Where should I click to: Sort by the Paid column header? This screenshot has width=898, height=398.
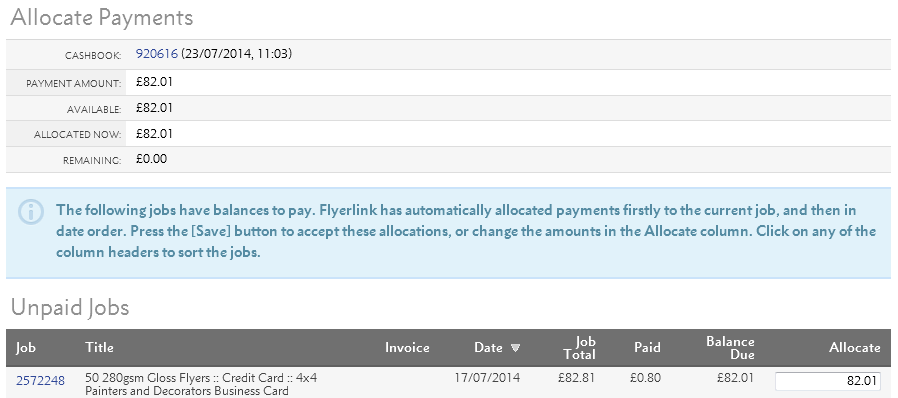coord(647,348)
